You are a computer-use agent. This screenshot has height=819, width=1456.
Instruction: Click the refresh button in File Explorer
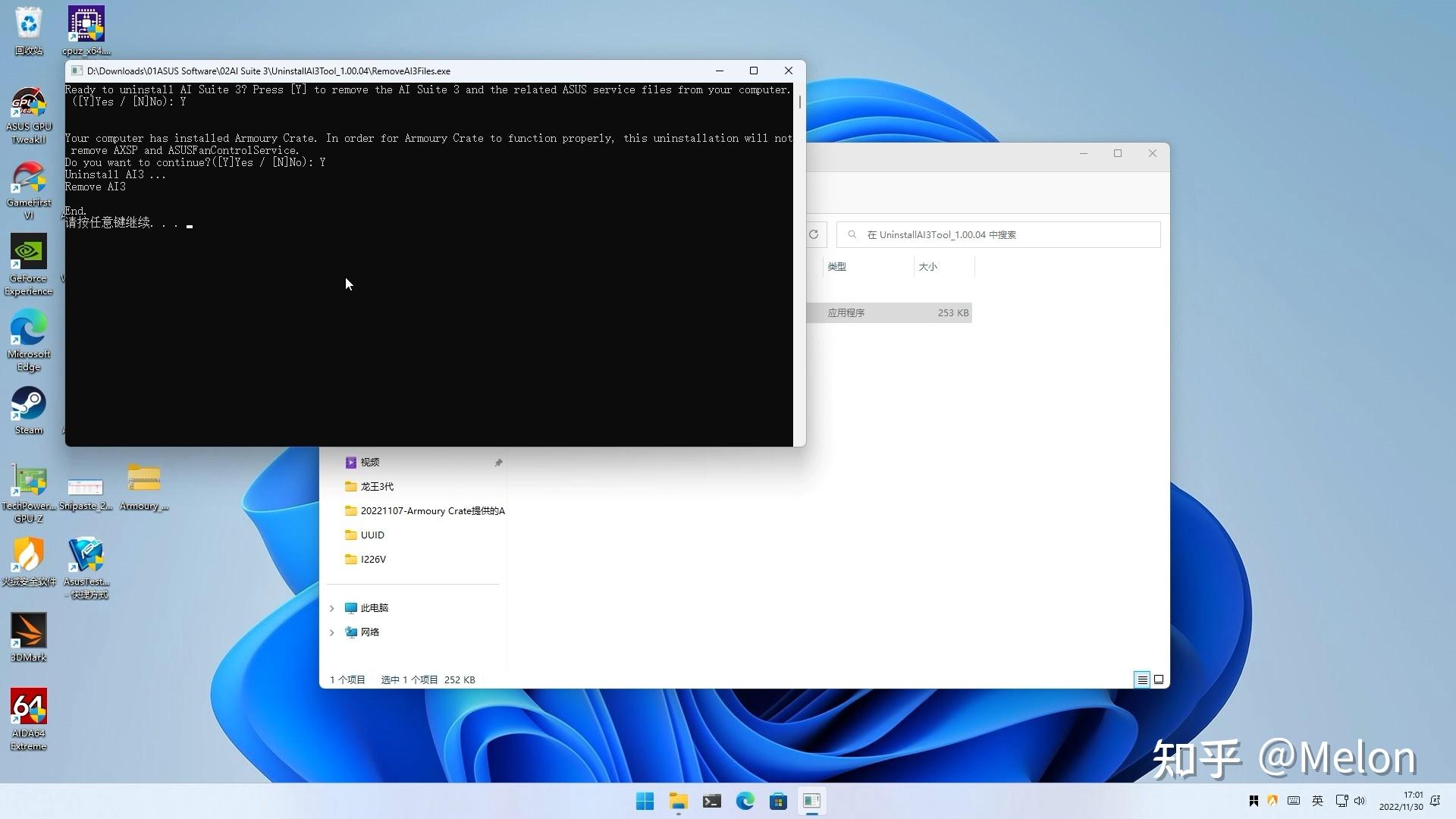tap(814, 234)
